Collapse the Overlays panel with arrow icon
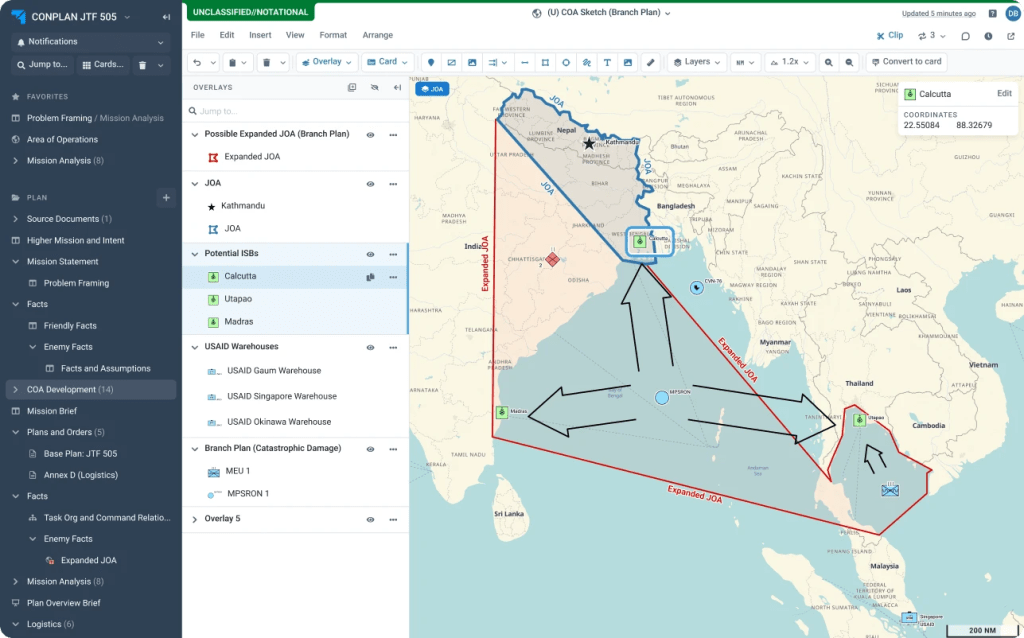Image resolution: width=1024 pixels, height=638 pixels. coord(397,87)
